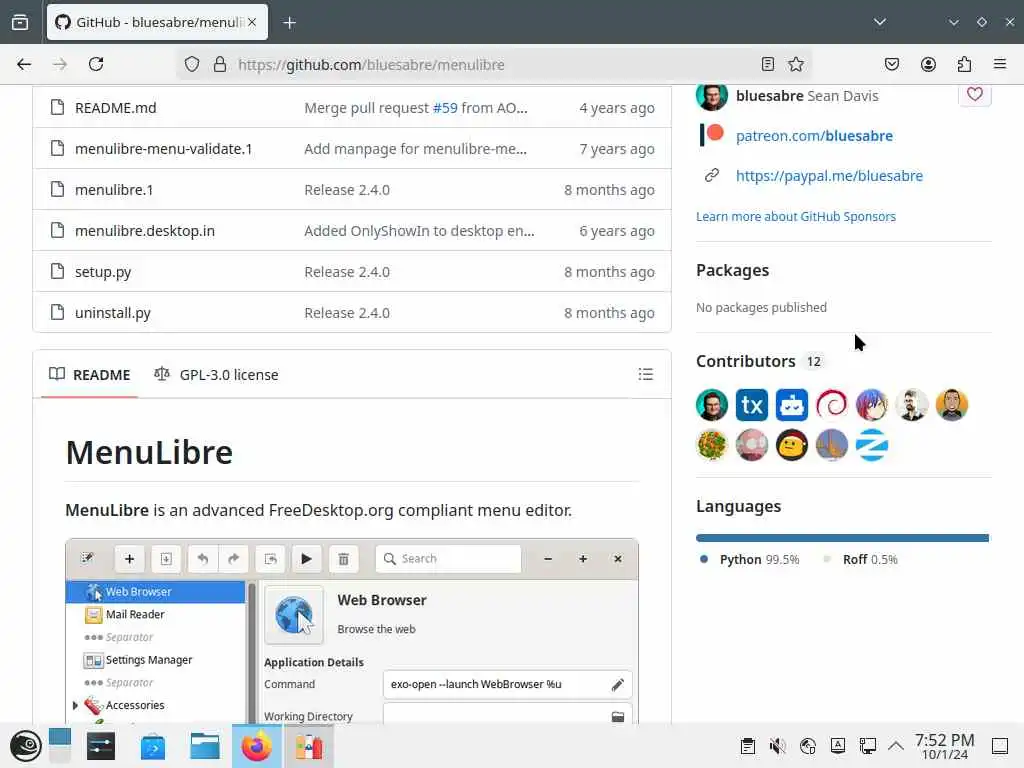This screenshot has height=768, width=1024.
Task: Open Release 2.4.0 commit for setup.py
Action: (x=347, y=272)
